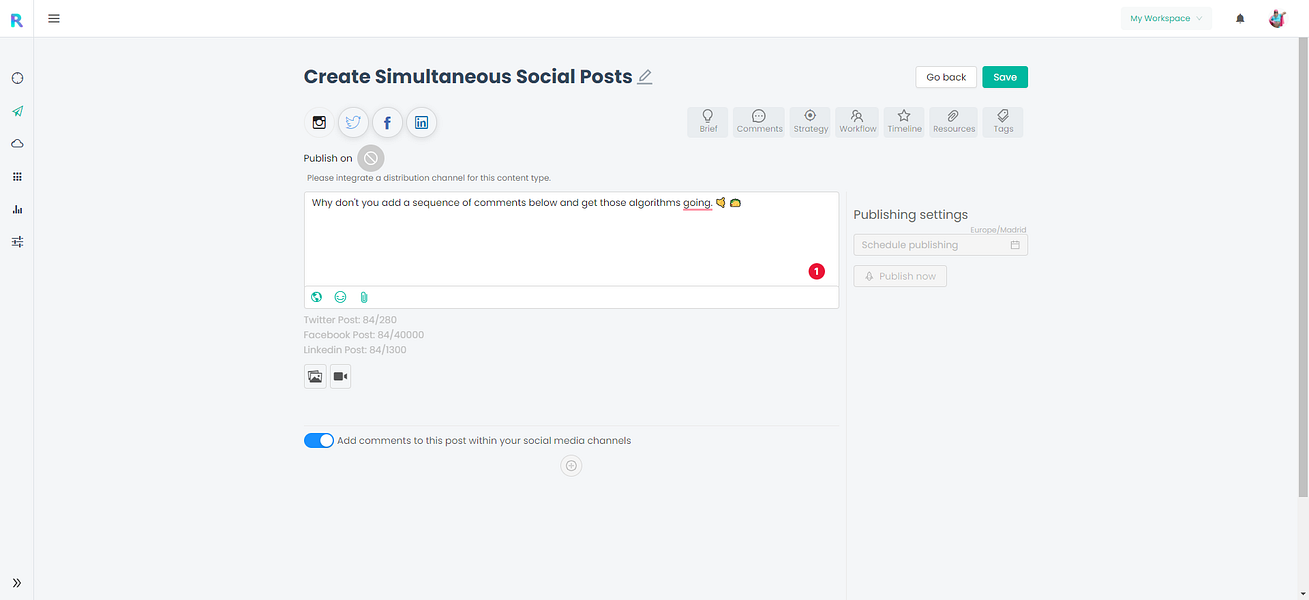Open the hamburger menu in the header
Screen dimensions: 1309x600
pos(54,18)
